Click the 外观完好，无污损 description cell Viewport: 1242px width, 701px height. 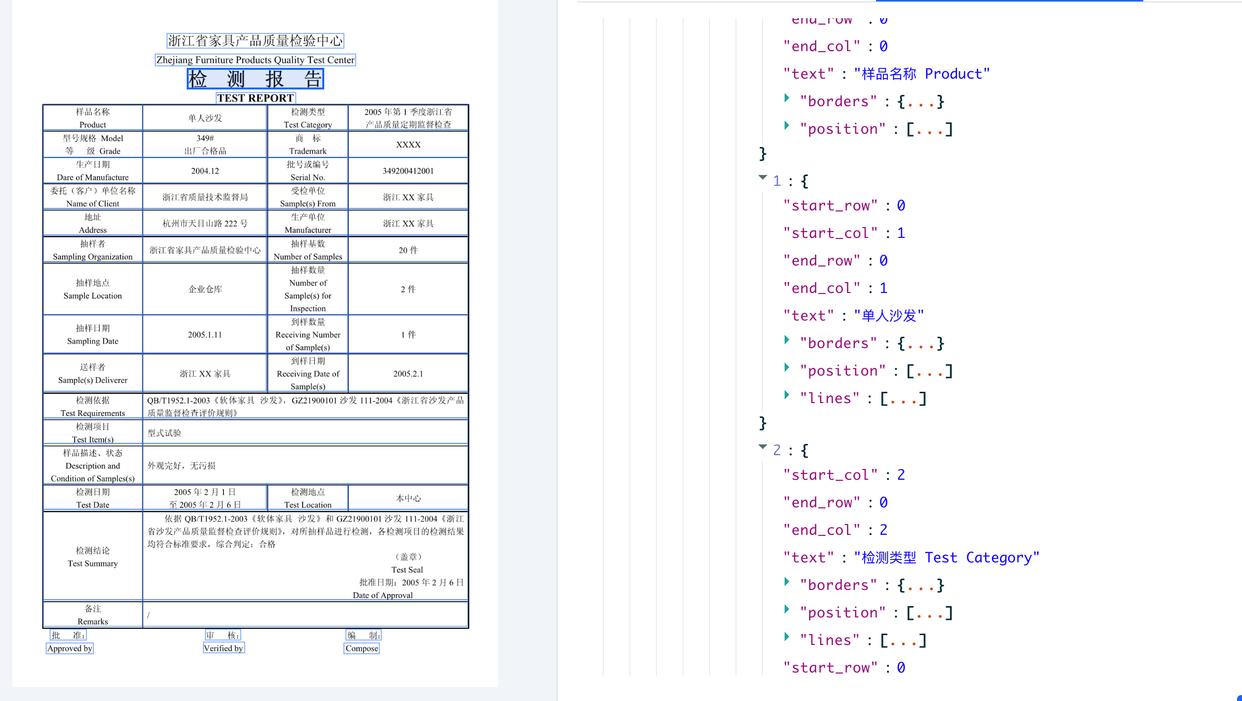pyautogui.click(x=305, y=466)
